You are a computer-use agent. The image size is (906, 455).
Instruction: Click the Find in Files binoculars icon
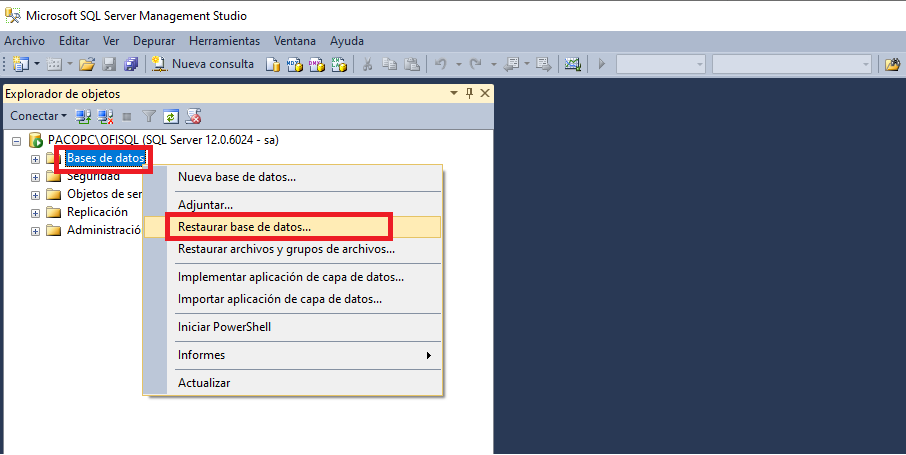(893, 64)
